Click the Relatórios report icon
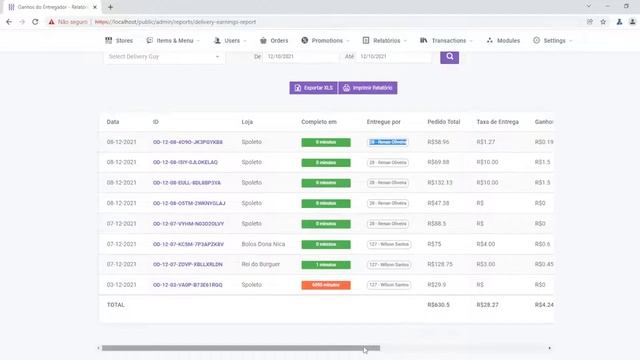Image resolution: width=640 pixels, height=360 pixels. (x=366, y=40)
